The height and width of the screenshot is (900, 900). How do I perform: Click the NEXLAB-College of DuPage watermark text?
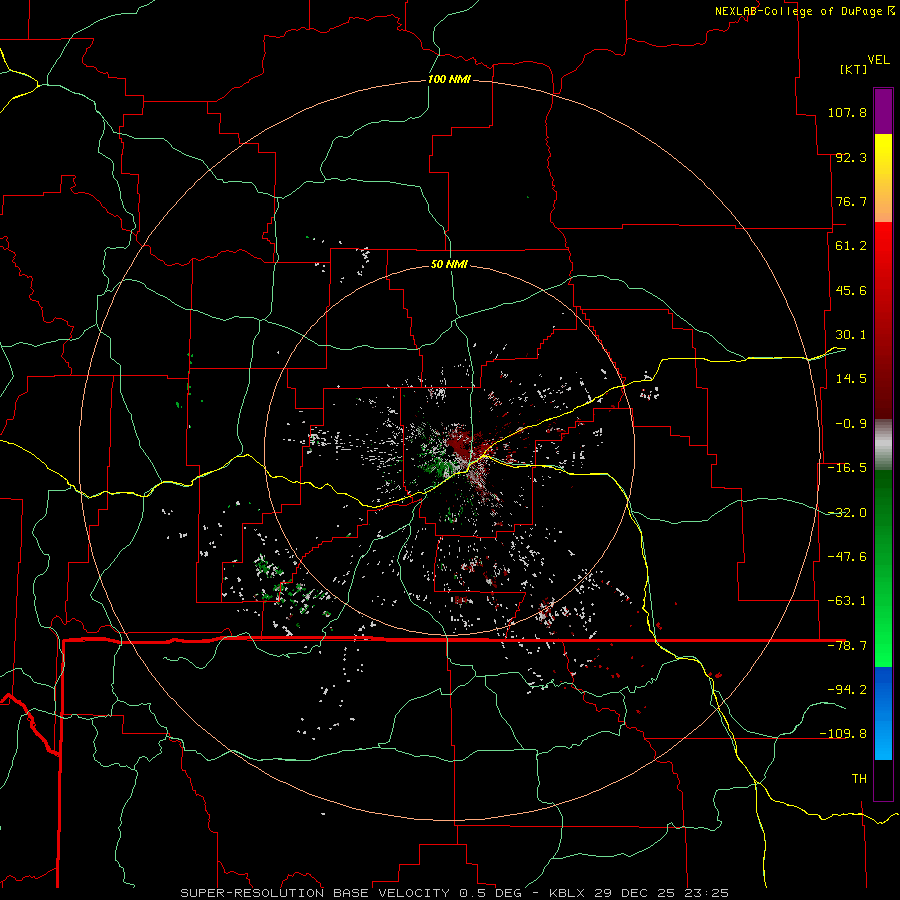point(798,11)
